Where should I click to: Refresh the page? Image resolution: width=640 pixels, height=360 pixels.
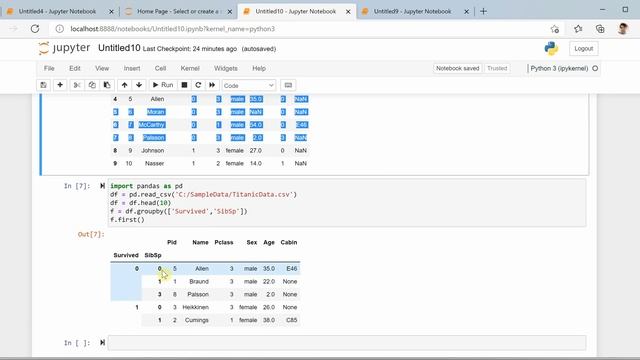coord(35,29)
